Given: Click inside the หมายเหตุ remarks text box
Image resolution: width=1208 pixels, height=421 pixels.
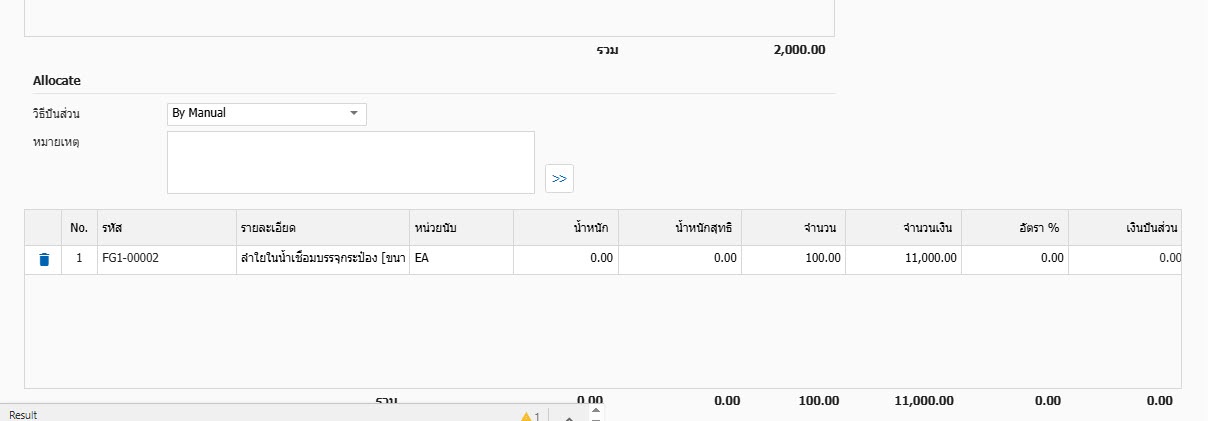Looking at the screenshot, I should point(350,162).
